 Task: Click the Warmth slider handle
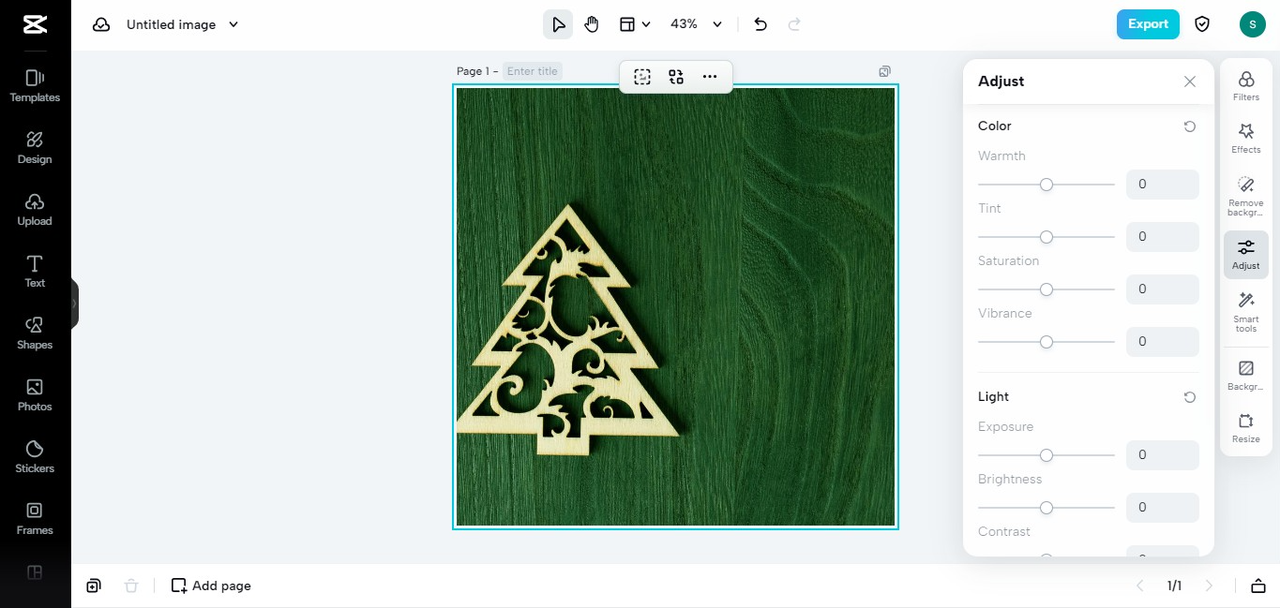coord(1046,185)
